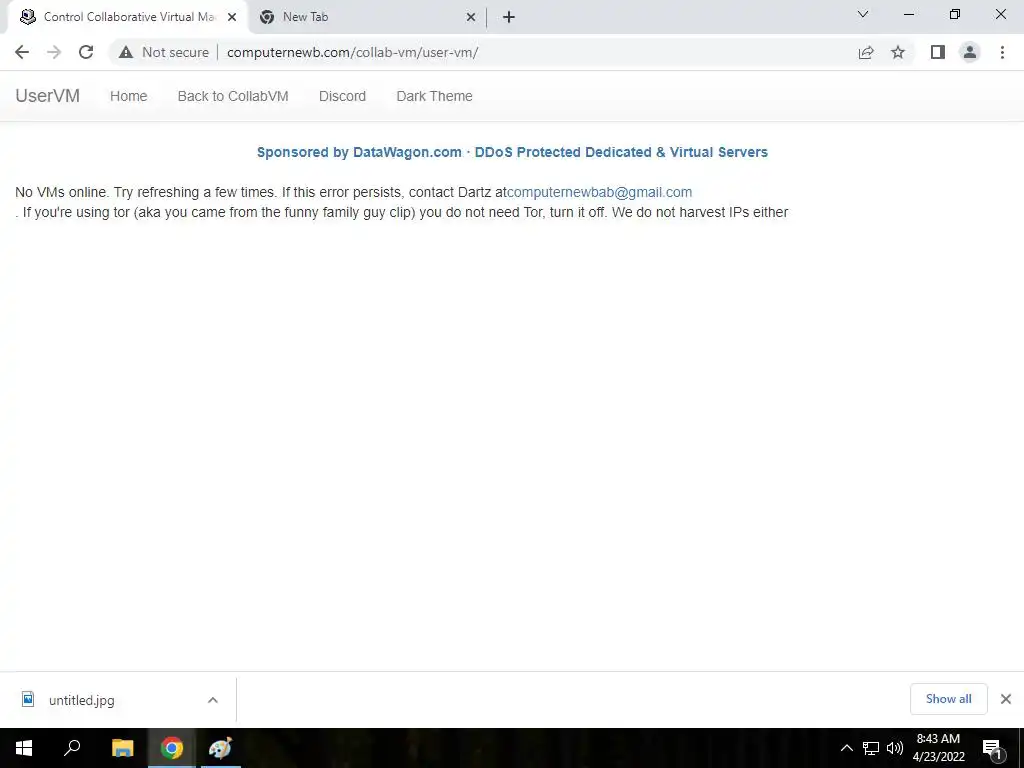1024x768 pixels.
Task: Go Back to CollabVM
Action: (x=232, y=96)
